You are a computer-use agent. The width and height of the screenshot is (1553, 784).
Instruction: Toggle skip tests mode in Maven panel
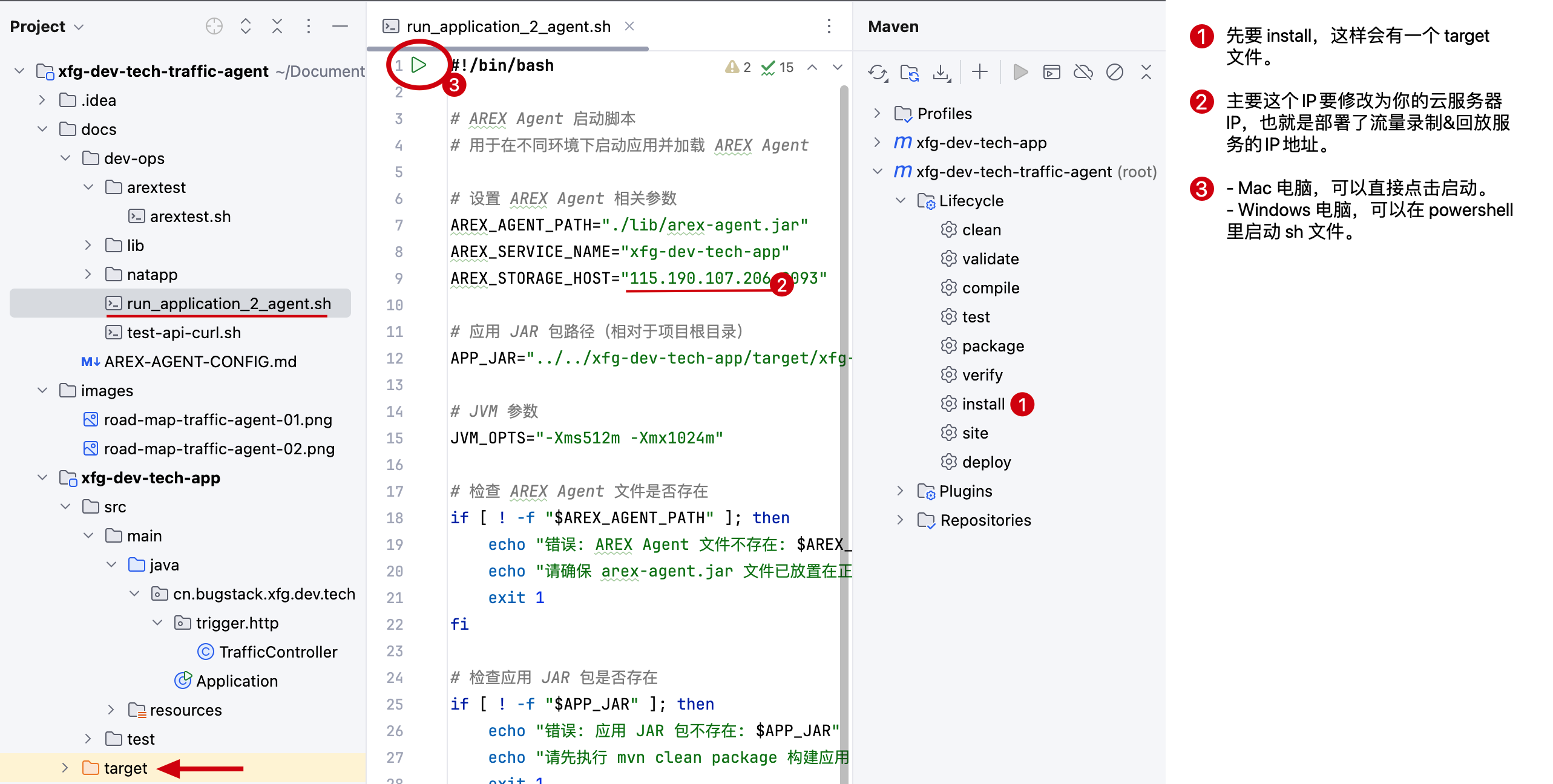click(1115, 72)
